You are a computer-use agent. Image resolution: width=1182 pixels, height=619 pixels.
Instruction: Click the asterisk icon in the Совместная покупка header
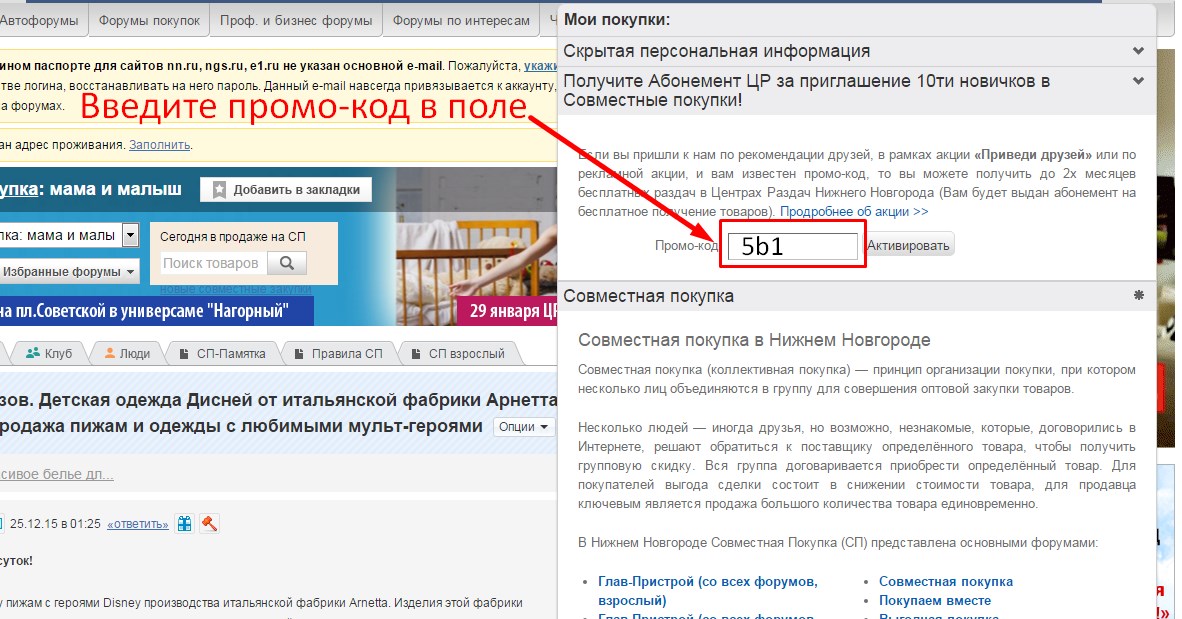[x=1138, y=296]
